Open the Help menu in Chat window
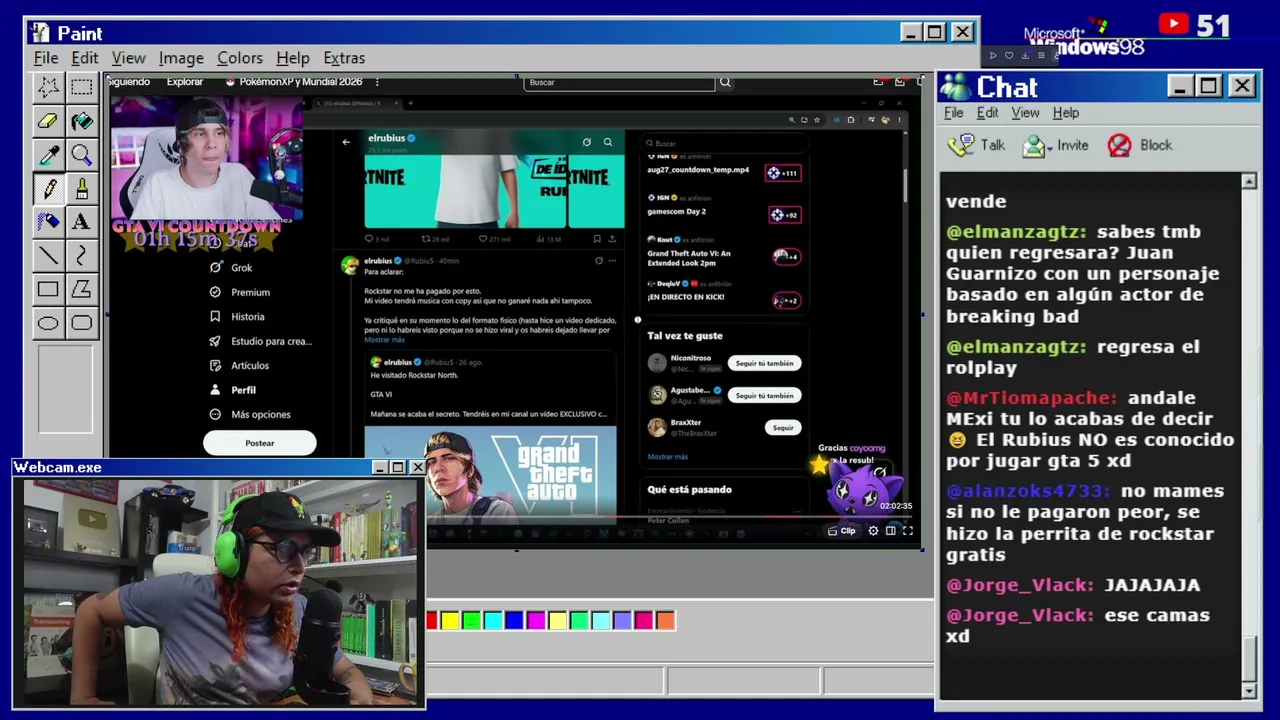The image size is (1280, 720). (x=1065, y=113)
